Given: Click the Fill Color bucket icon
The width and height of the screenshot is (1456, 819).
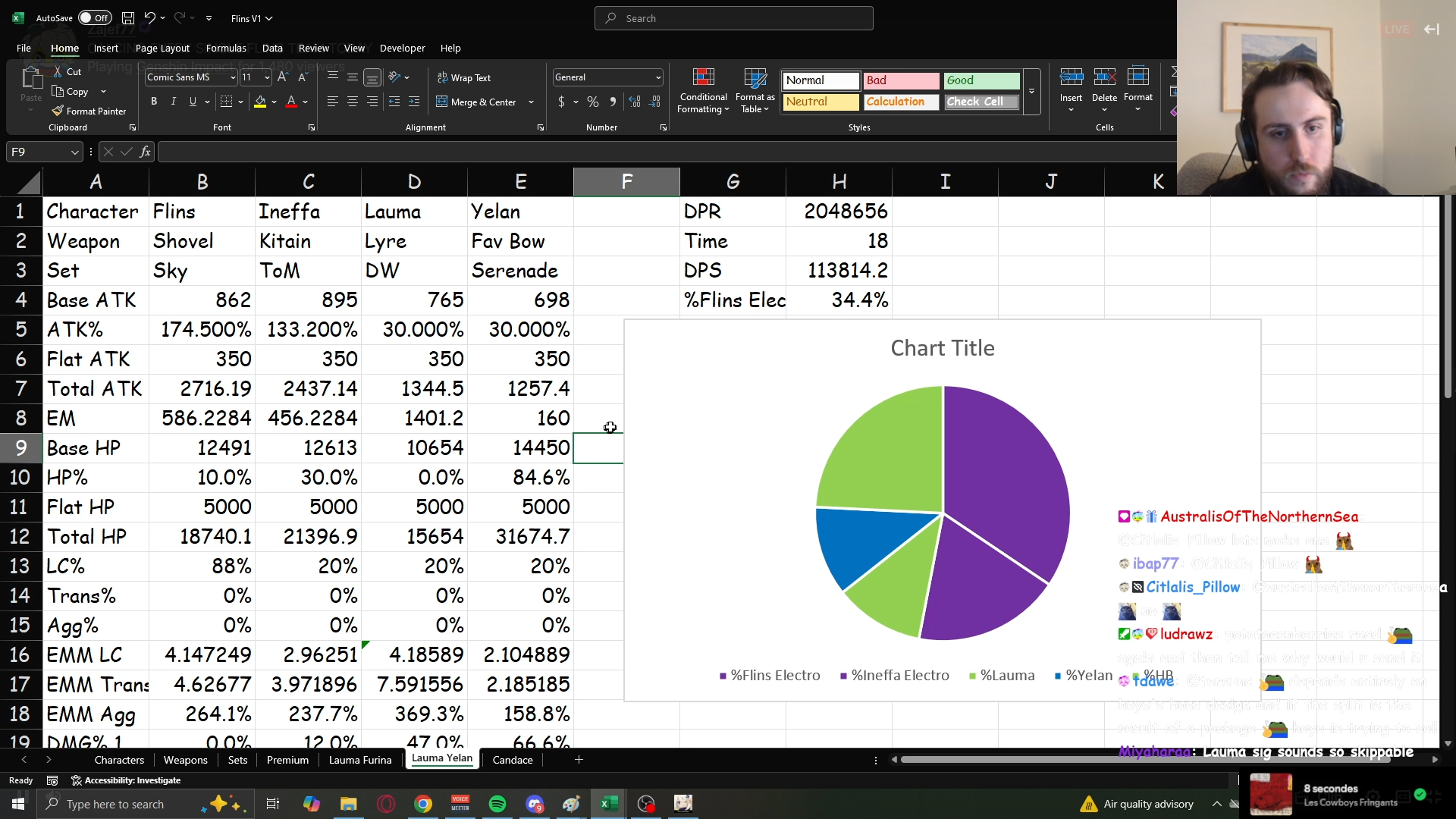Looking at the screenshot, I should 260,102.
